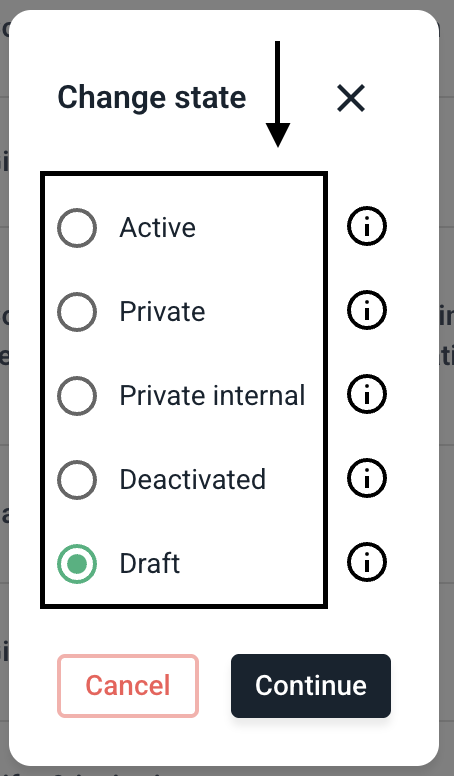The width and height of the screenshot is (454, 776).
Task: Close the Change state dialog with X
Action: click(351, 98)
